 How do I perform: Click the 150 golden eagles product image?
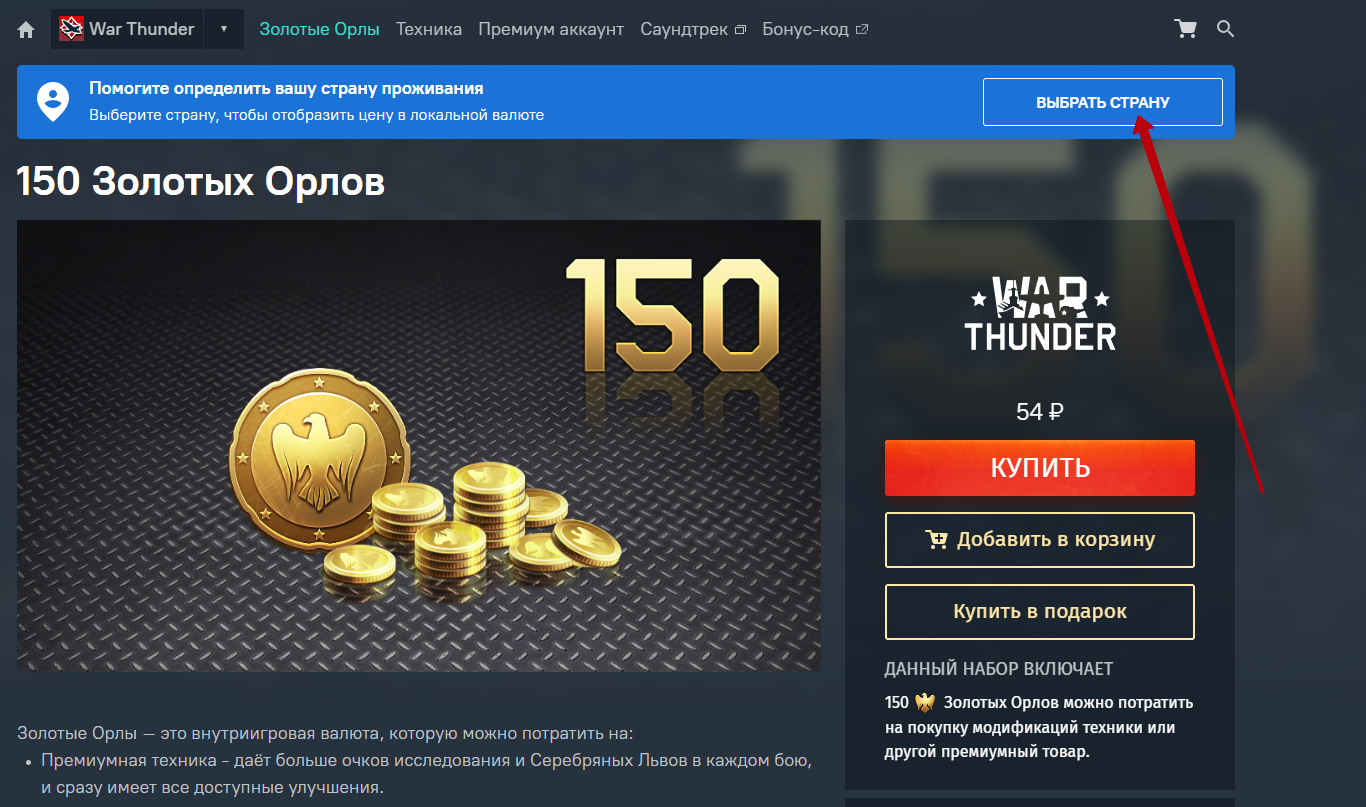[419, 446]
